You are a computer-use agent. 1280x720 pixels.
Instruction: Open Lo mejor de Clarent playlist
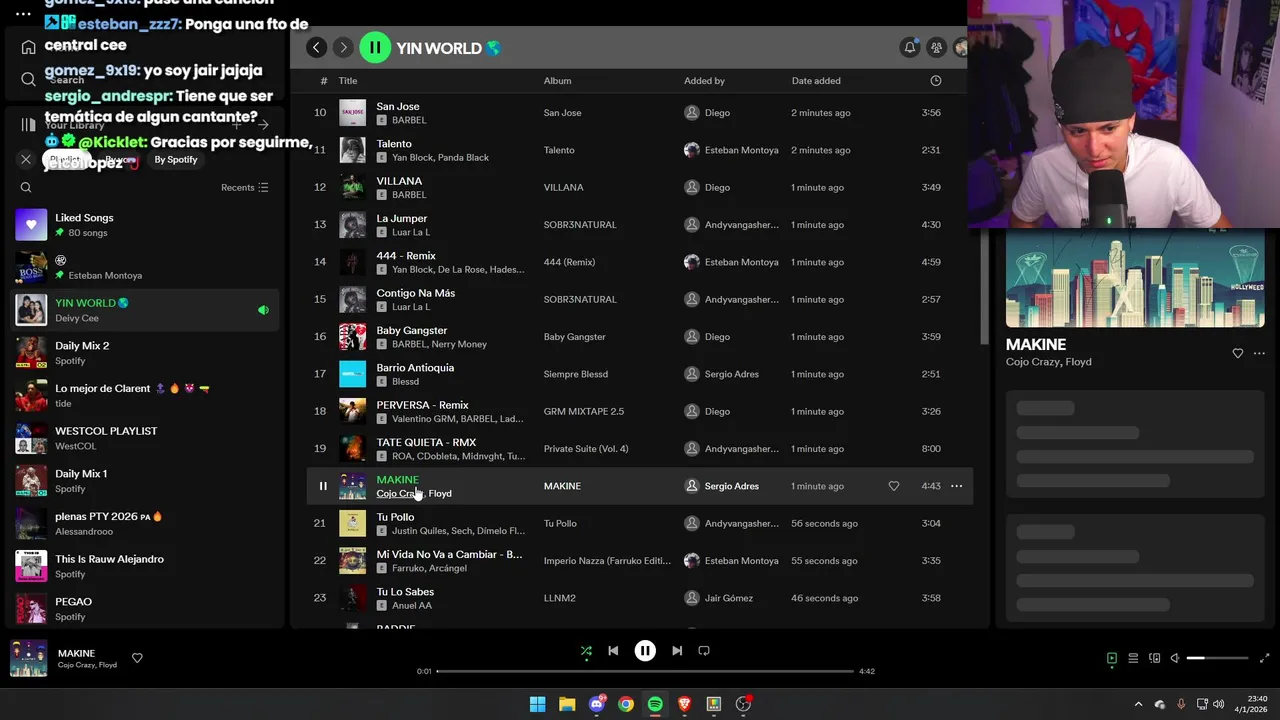[x=145, y=396]
